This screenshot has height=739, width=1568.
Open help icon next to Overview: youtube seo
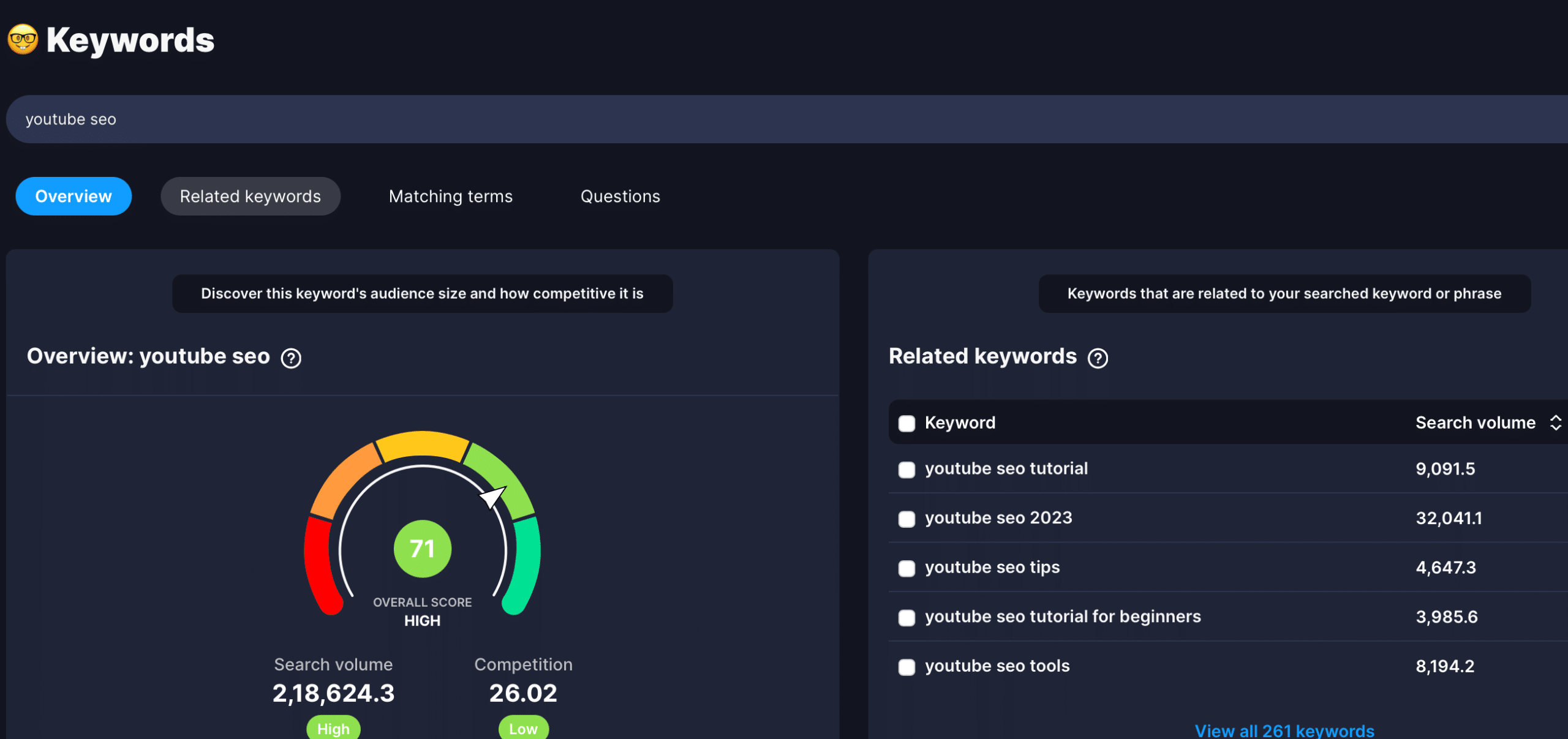pos(291,358)
